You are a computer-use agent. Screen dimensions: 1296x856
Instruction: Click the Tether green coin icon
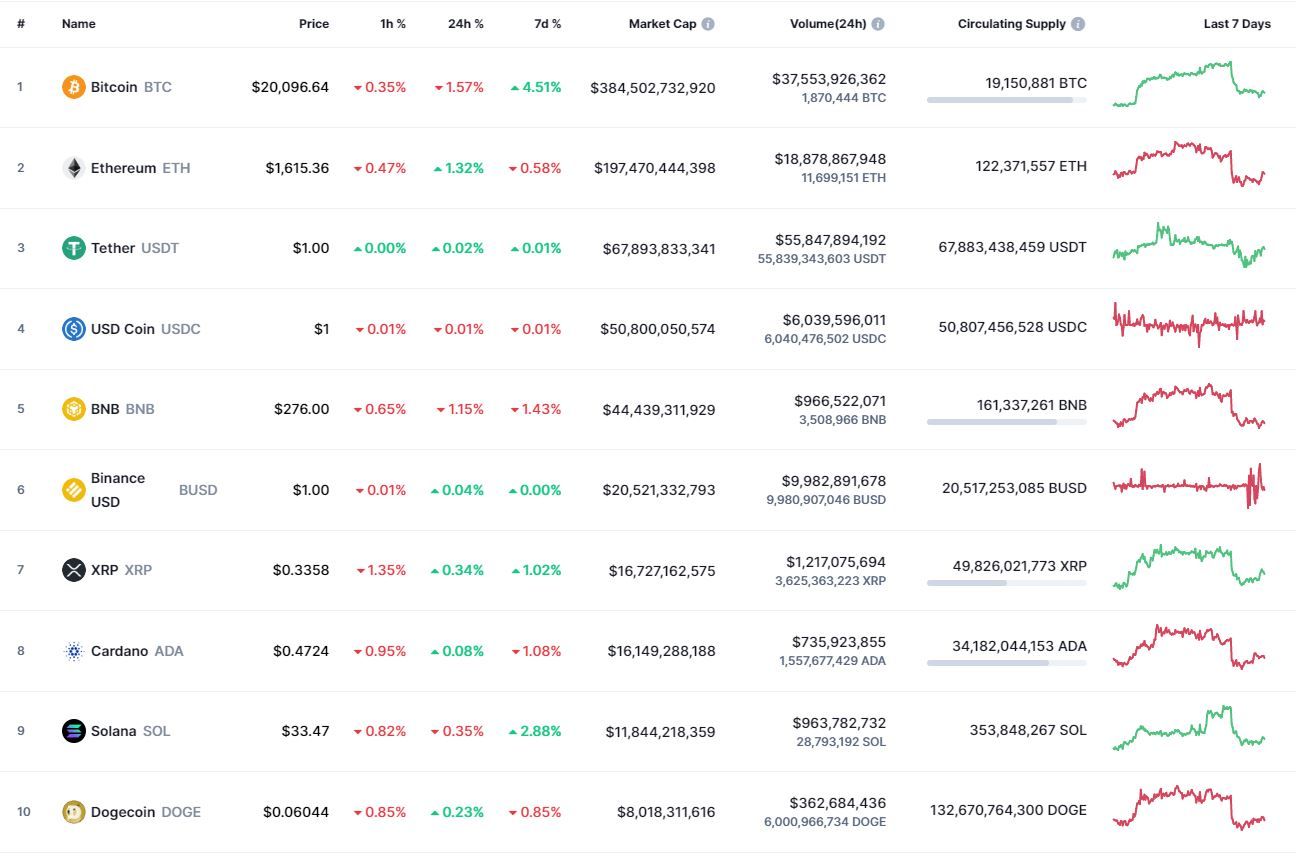(74, 248)
